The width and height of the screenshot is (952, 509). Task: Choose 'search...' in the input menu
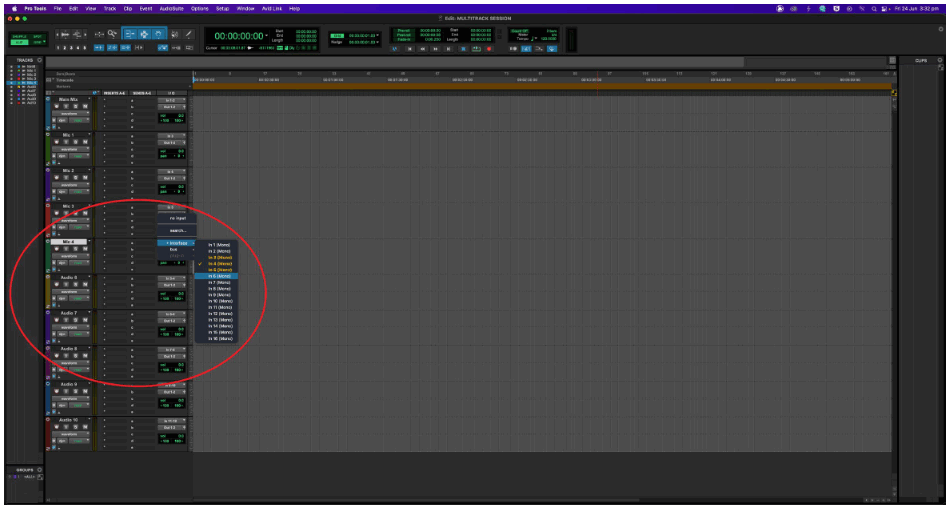pos(177,231)
